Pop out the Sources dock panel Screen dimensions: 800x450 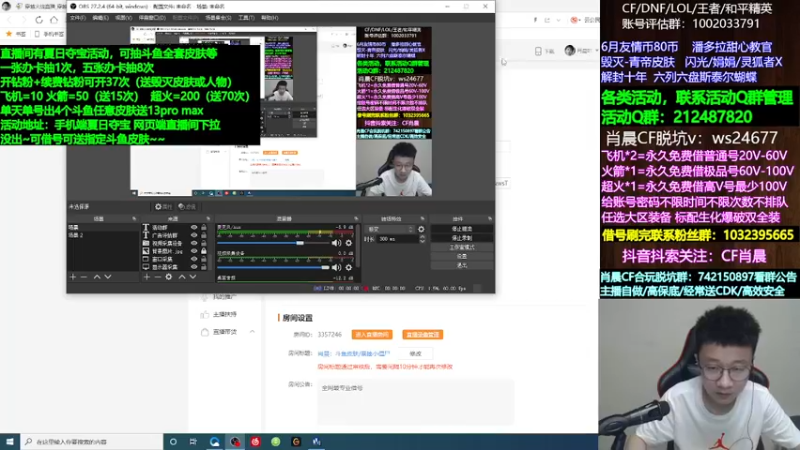point(208,218)
